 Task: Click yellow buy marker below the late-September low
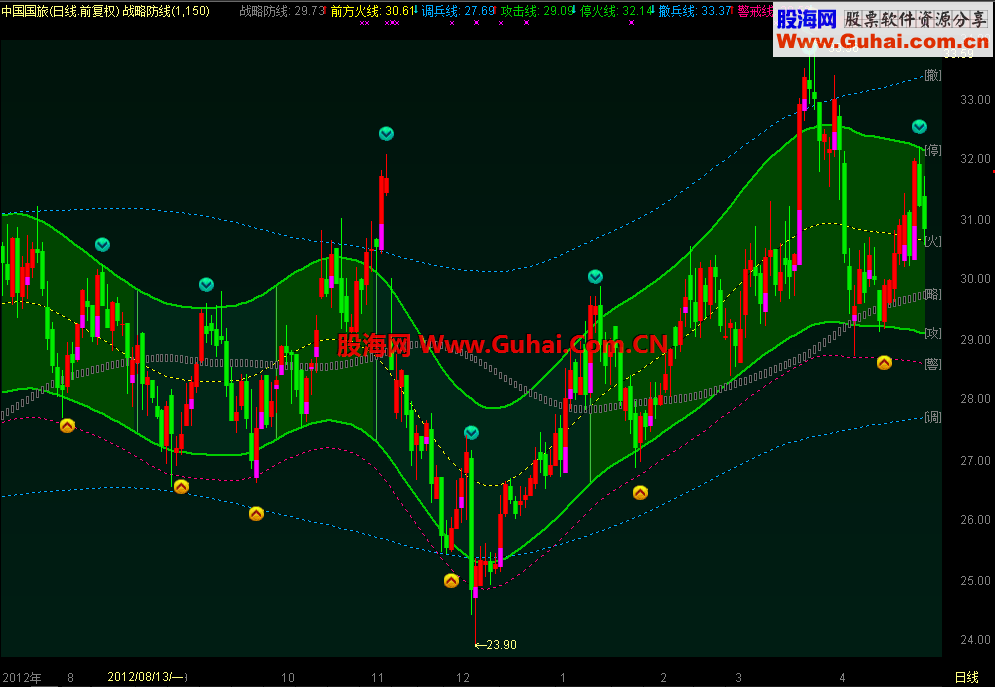coord(256,513)
